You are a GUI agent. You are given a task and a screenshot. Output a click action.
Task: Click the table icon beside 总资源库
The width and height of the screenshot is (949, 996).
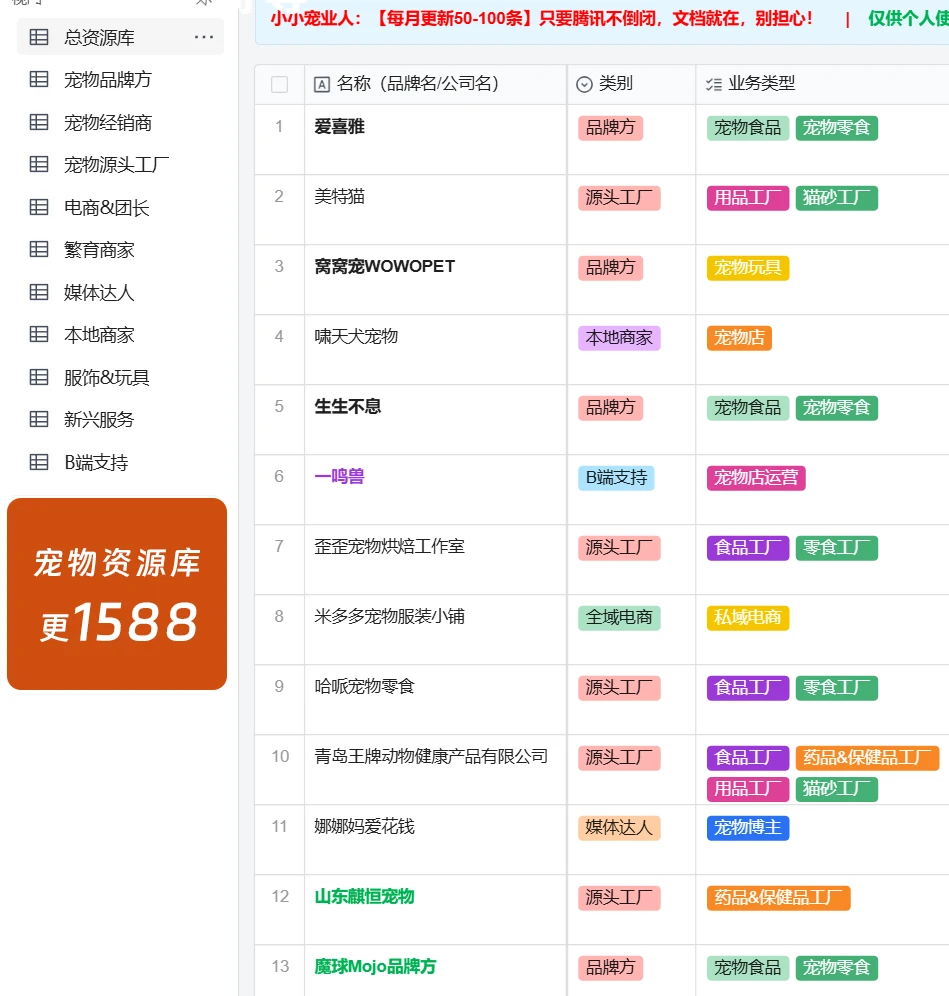[x=39, y=37]
